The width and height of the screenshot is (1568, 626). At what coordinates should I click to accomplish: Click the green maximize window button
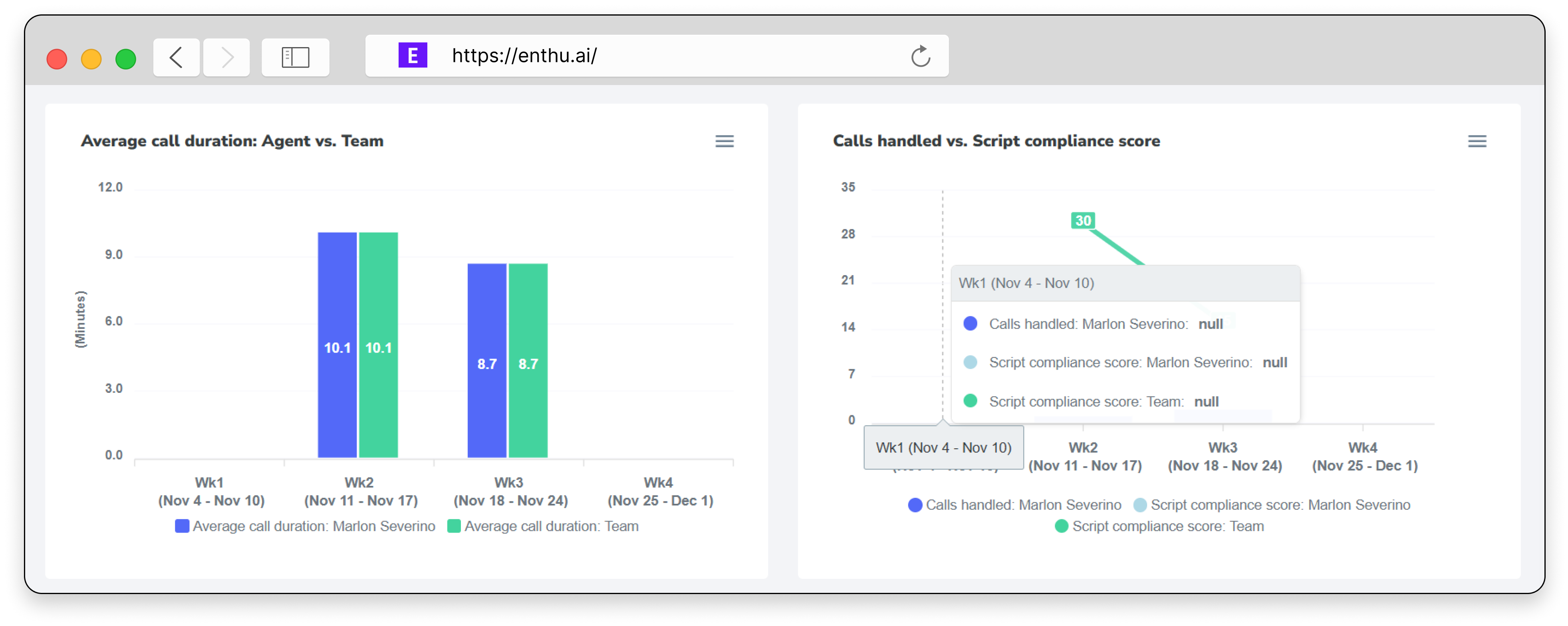(126, 59)
